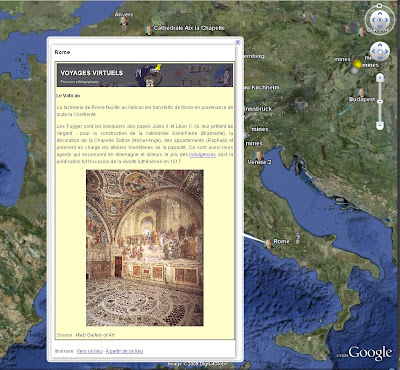400x370 pixels.
Task: Zoom out with slider minus button
Action: pyautogui.click(x=380, y=125)
